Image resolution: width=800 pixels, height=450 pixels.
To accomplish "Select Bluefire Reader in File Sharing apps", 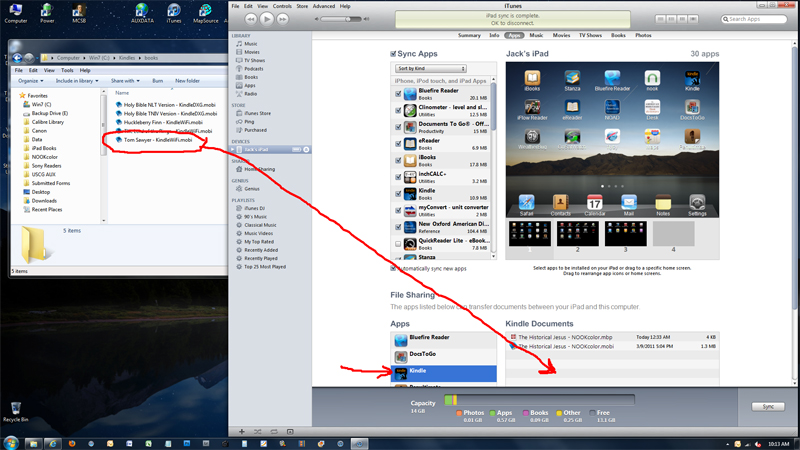I will click(x=443, y=340).
